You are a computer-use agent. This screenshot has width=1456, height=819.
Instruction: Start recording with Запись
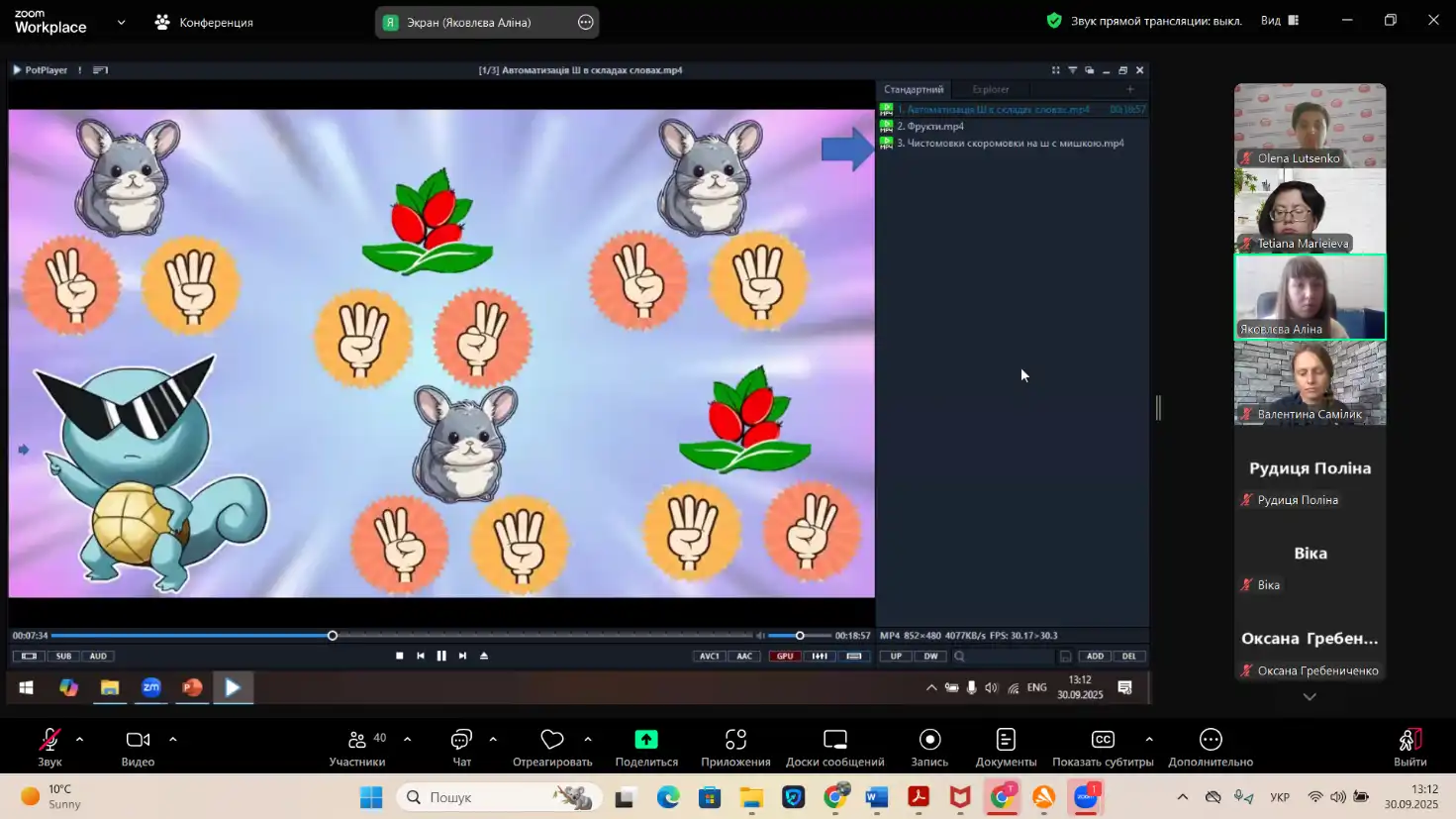pyautogui.click(x=929, y=747)
